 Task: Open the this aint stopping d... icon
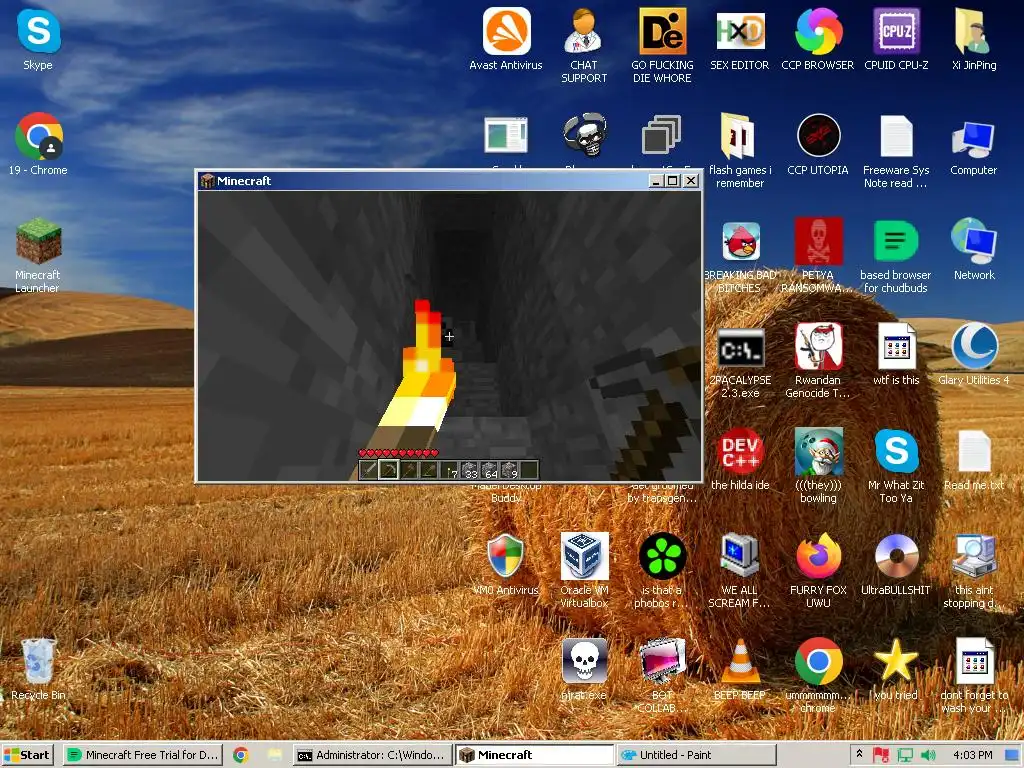pyautogui.click(x=974, y=571)
